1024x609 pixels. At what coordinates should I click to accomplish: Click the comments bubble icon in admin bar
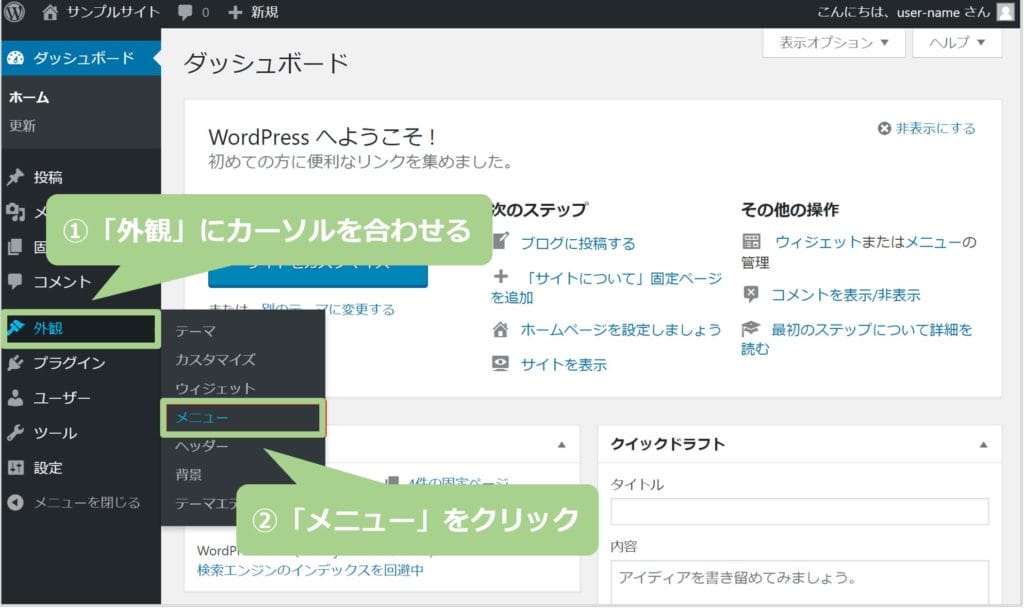[185, 13]
